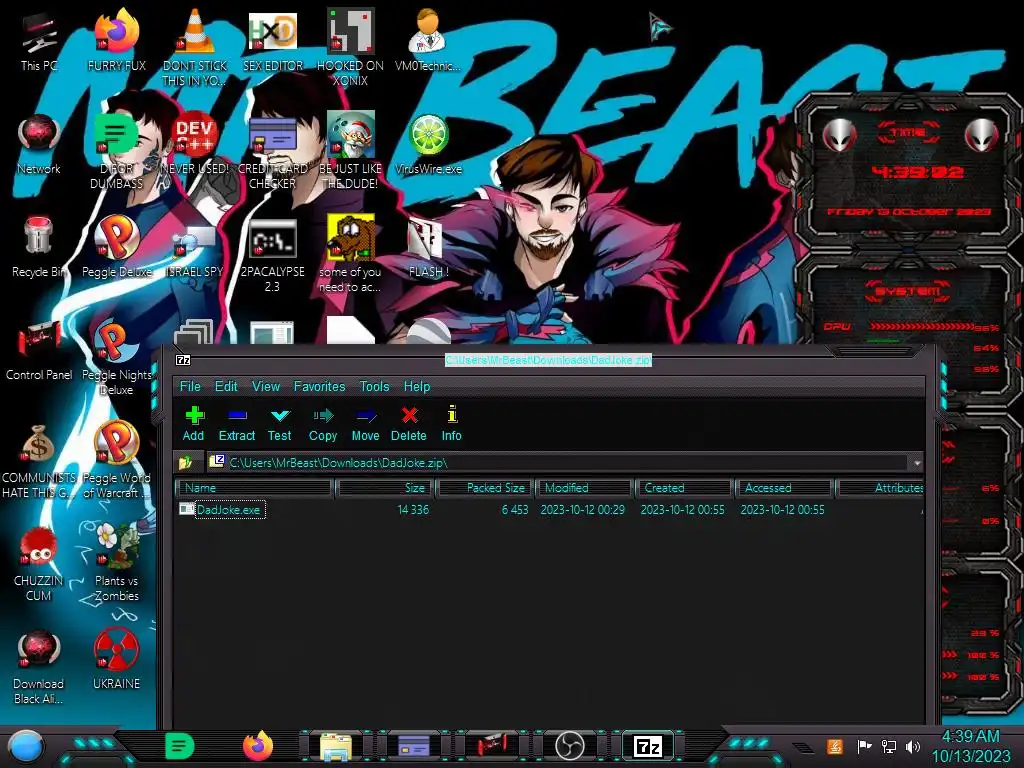Image resolution: width=1024 pixels, height=768 pixels.
Task: Select the VirusWire.exe lime desktop icon
Action: [428, 145]
